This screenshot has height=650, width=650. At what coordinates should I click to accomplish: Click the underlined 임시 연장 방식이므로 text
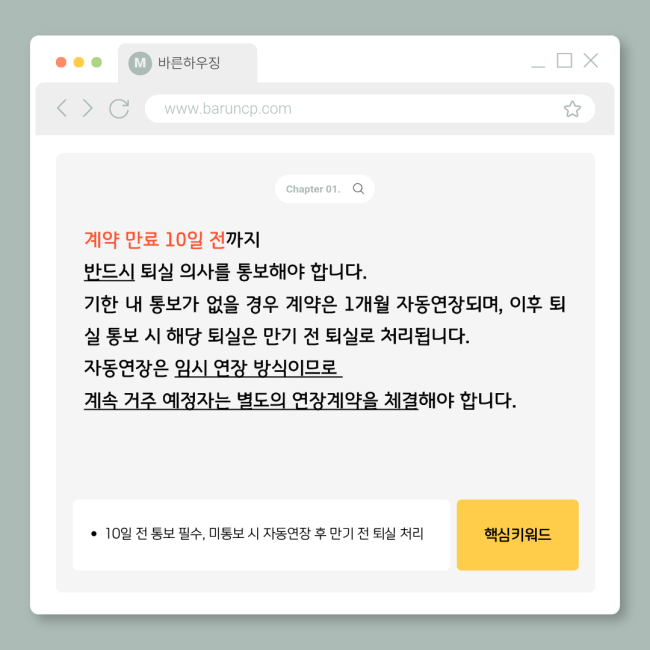click(258, 368)
